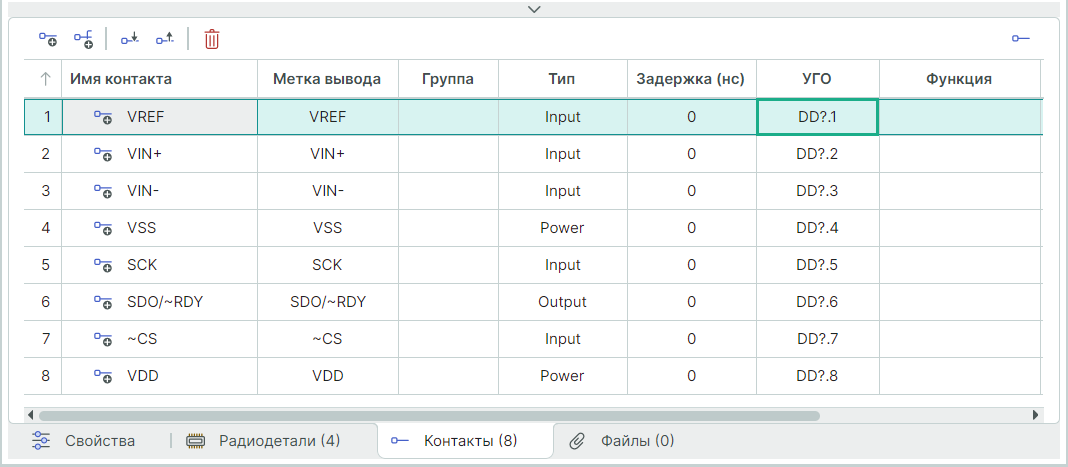
Task: Move the selected contact up
Action: 165,39
